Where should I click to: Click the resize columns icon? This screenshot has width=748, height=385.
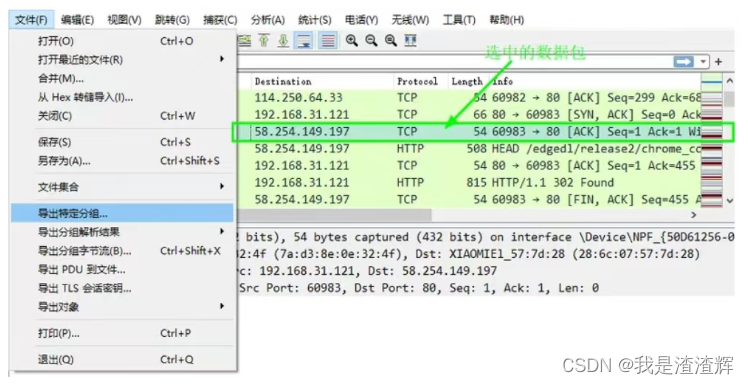point(410,41)
